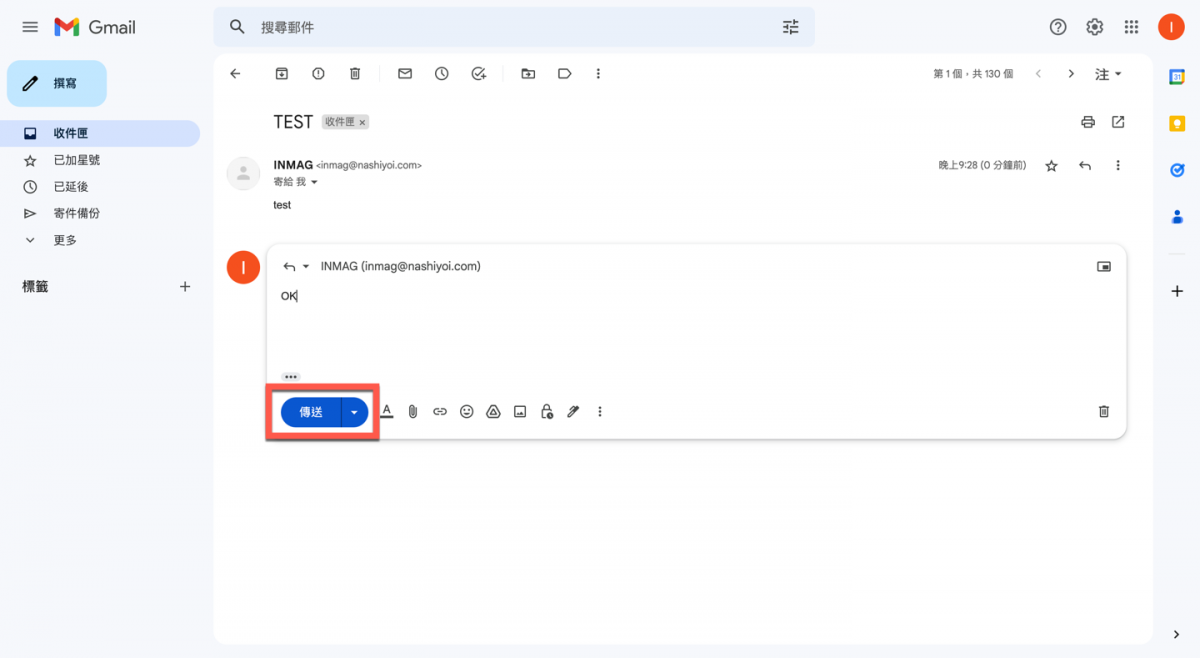This screenshot has height=658, width=1200.
Task: Open search options filter icon
Action: coord(791,27)
